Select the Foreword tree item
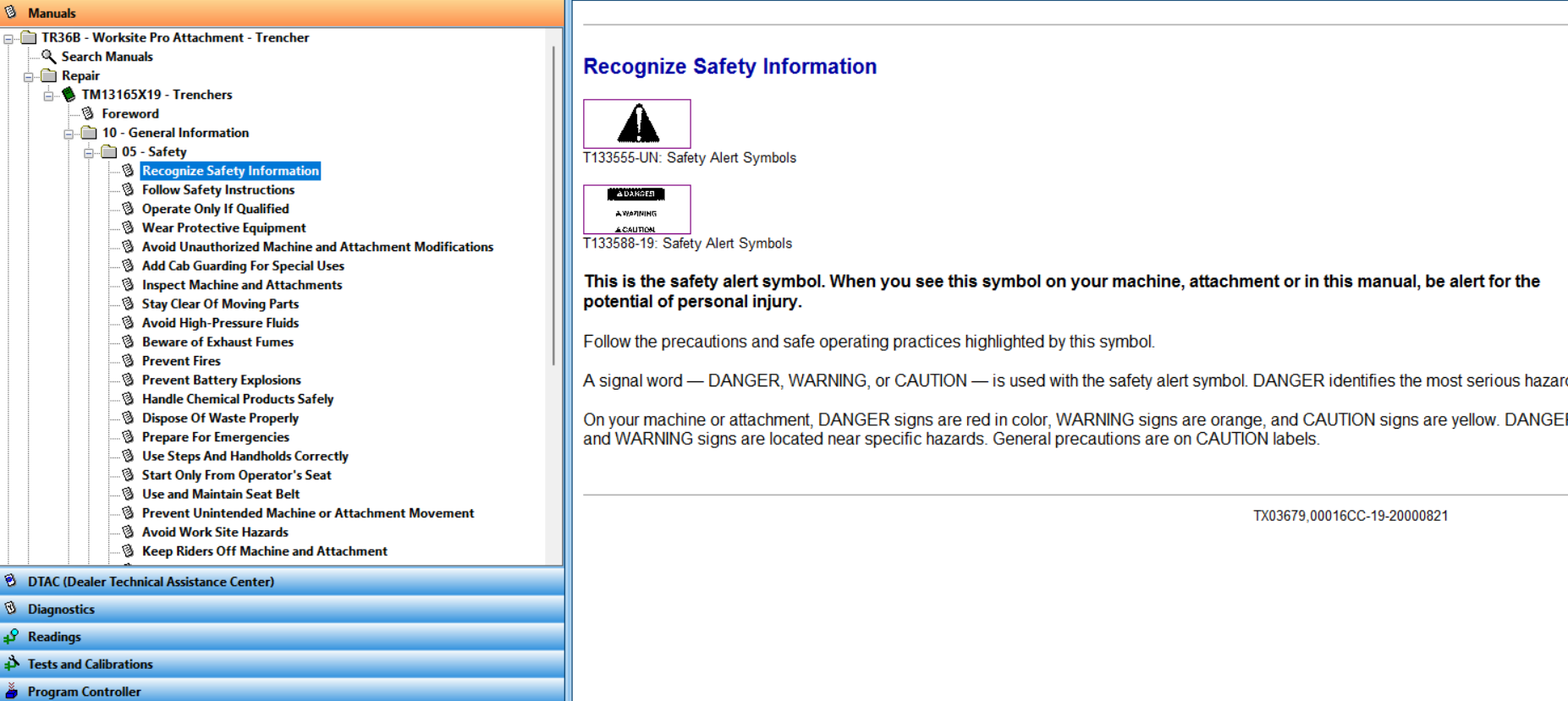Viewport: 1568px width, 701px height. (130, 113)
